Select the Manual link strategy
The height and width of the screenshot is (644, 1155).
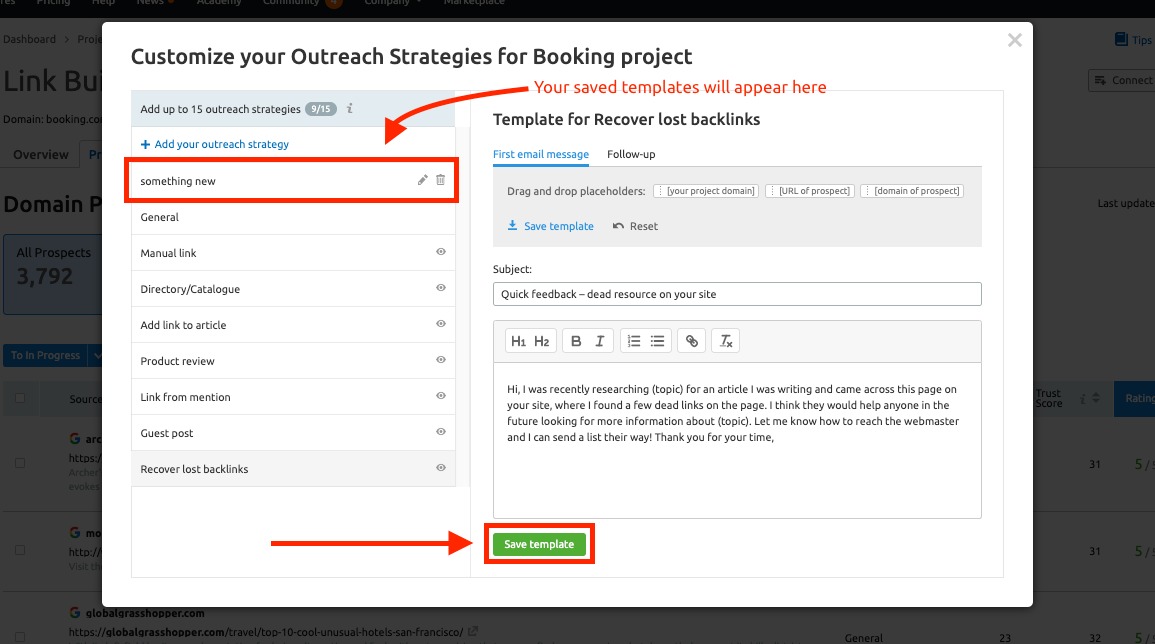pyautogui.click(x=293, y=253)
